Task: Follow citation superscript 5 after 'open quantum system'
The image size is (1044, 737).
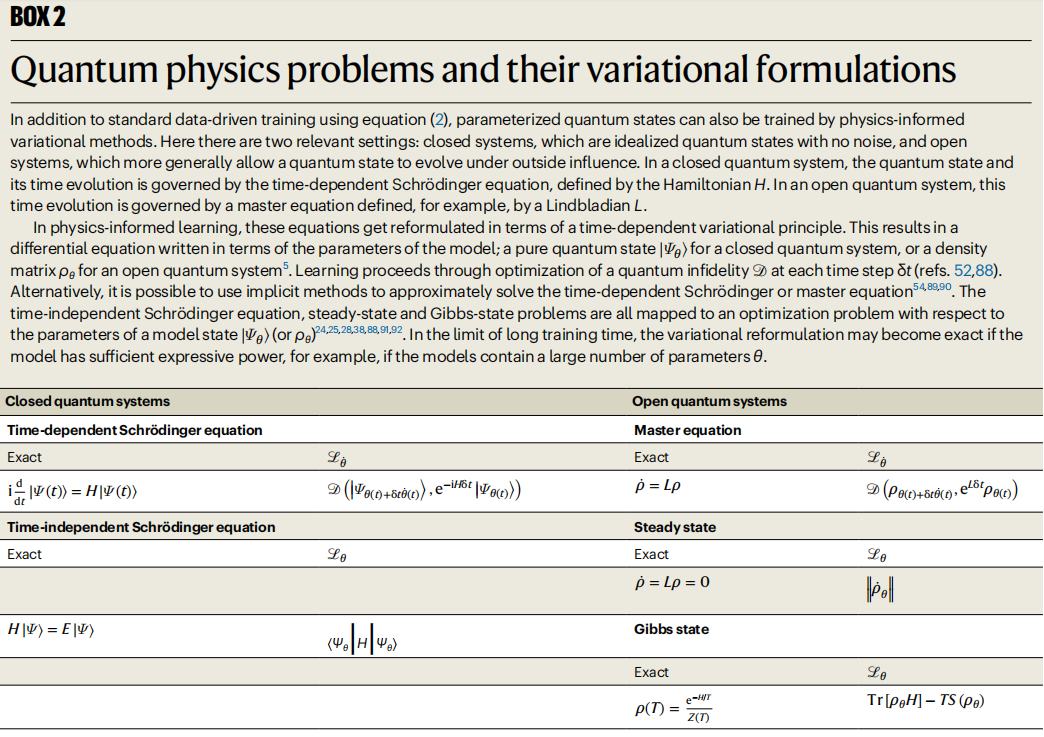Action: pyautogui.click(x=286, y=266)
